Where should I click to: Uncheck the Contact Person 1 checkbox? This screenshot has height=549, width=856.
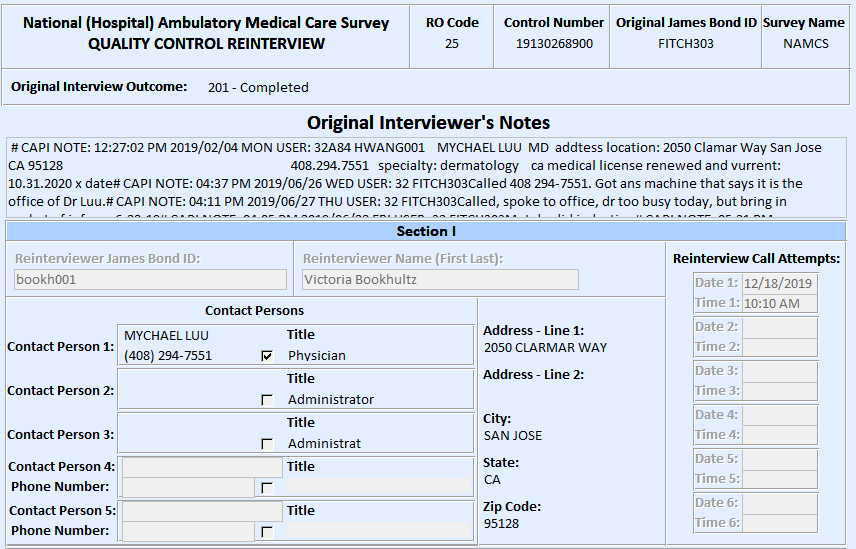coord(266,355)
